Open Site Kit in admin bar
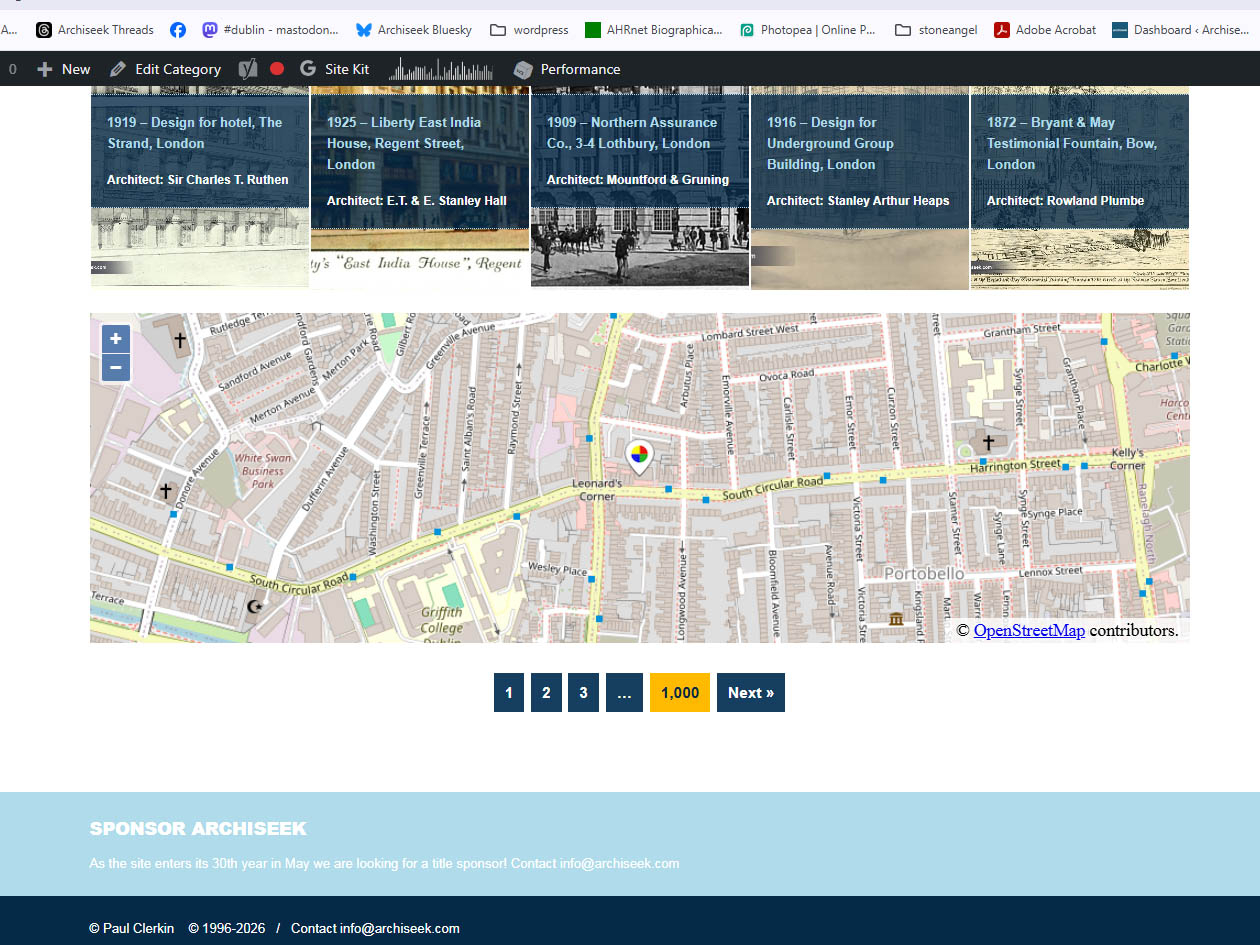The height and width of the screenshot is (945, 1260). [x=335, y=69]
